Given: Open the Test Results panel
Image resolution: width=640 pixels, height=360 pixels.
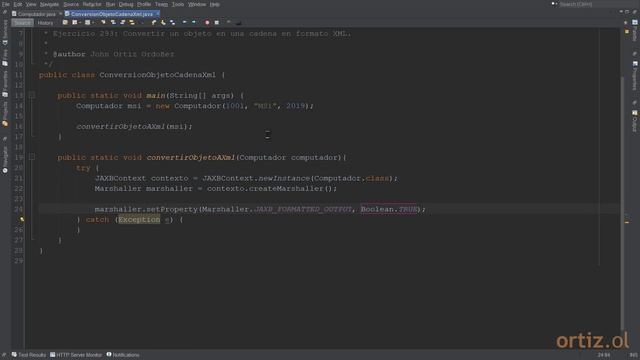Looking at the screenshot, I should click(29, 355).
